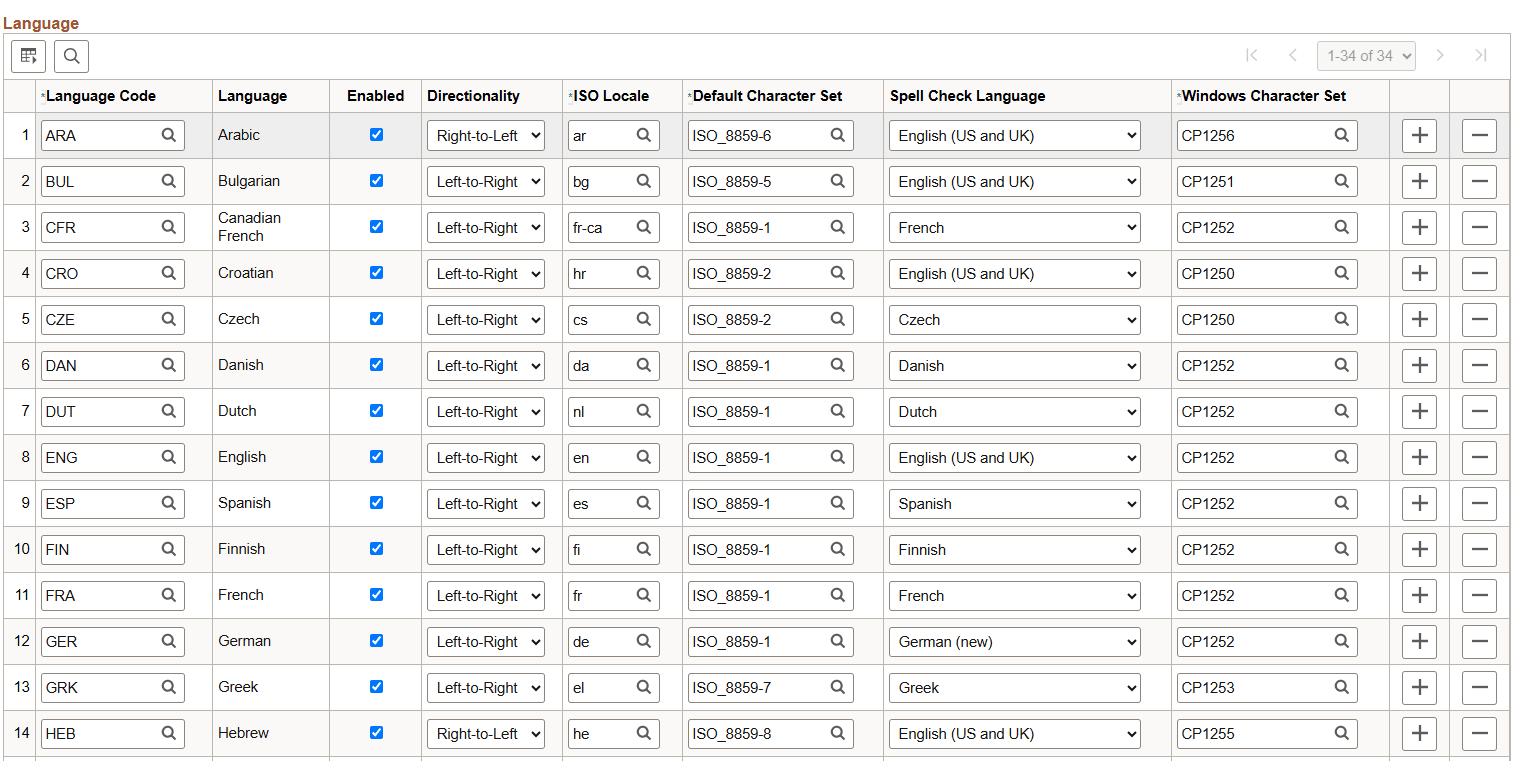The image size is (1516, 761).
Task: Open the ISO_8859-7 lookup for Greek
Action: coord(838,687)
